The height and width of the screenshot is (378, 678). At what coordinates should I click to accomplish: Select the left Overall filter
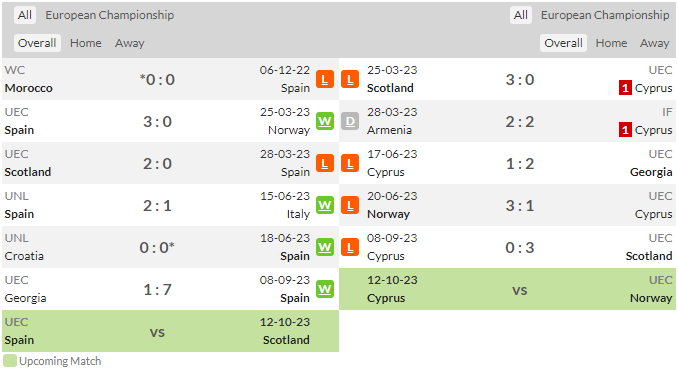[37, 43]
